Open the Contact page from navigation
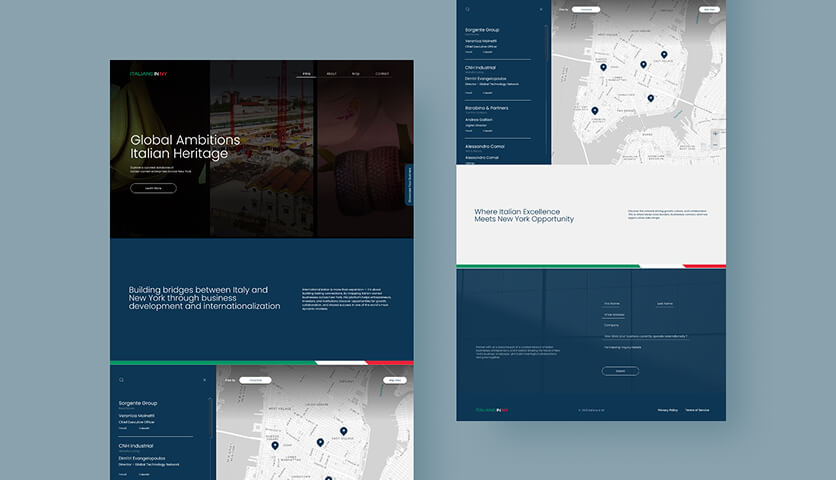Screen dimensions: 836x480 382,74
